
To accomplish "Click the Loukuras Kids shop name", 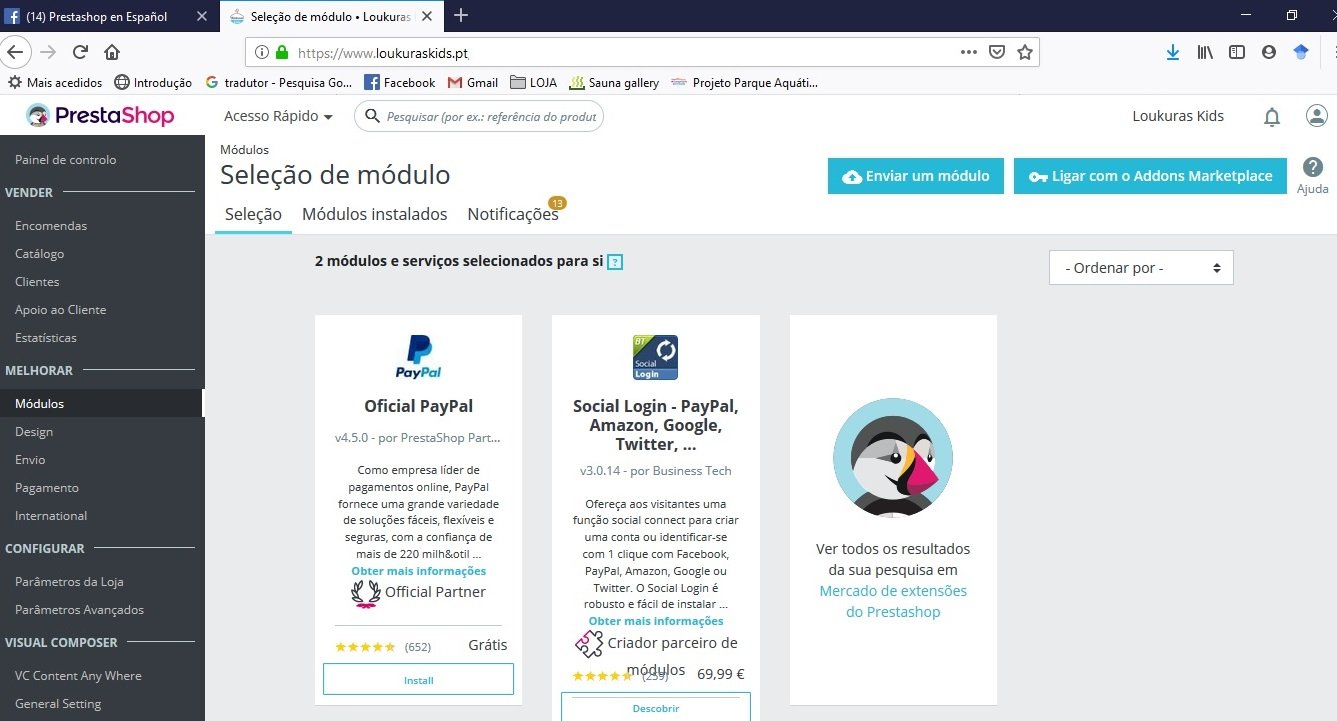I will tap(1178, 116).
